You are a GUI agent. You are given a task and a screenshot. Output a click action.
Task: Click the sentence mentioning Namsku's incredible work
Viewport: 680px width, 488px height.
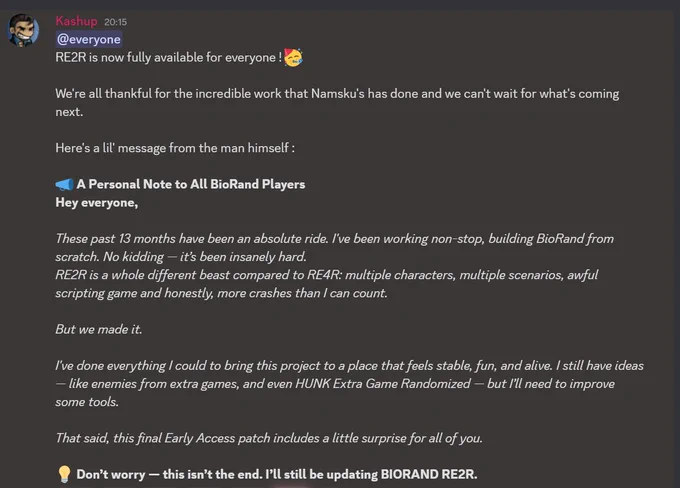(x=337, y=103)
